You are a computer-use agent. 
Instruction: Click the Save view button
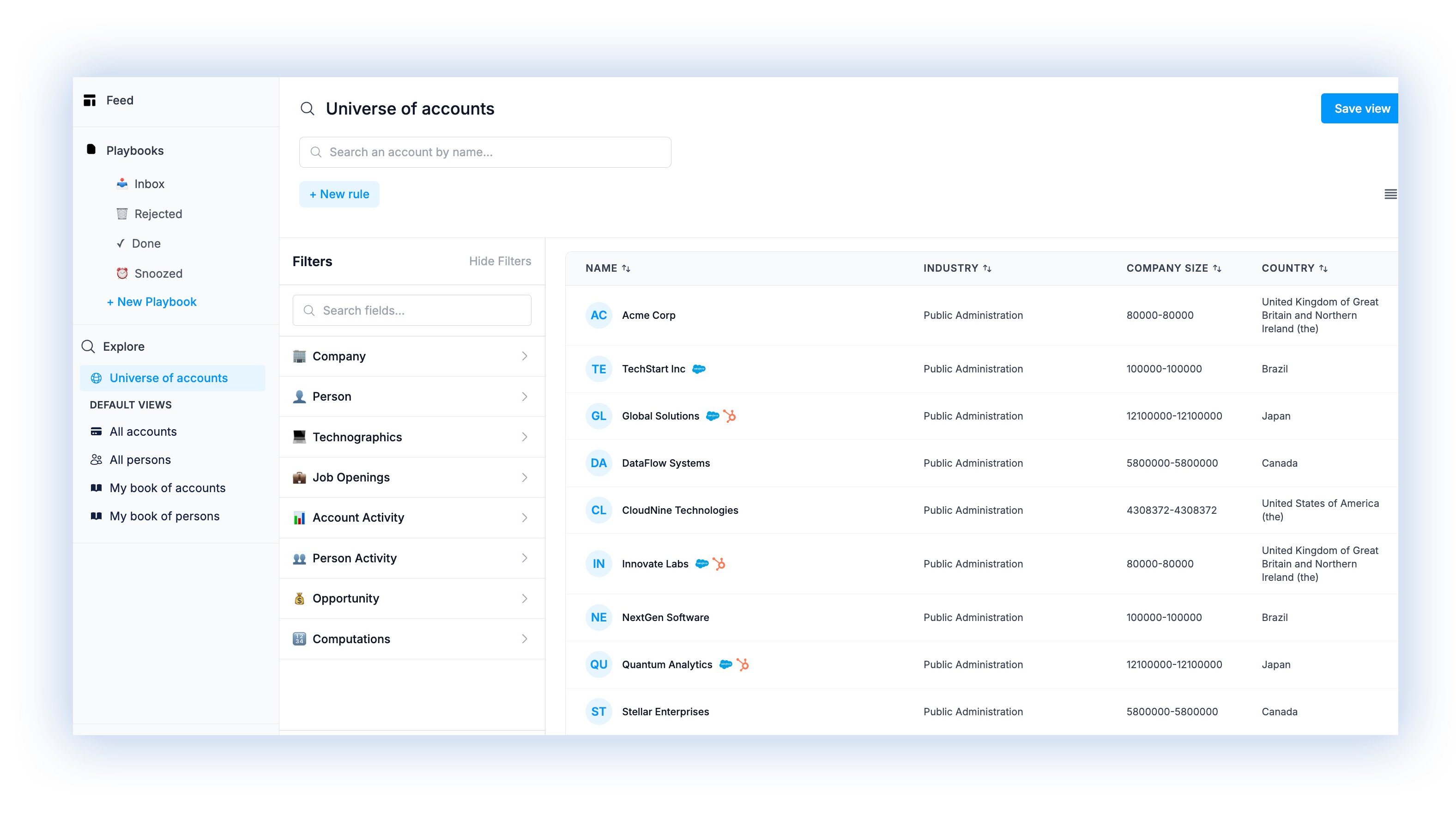tap(1361, 109)
